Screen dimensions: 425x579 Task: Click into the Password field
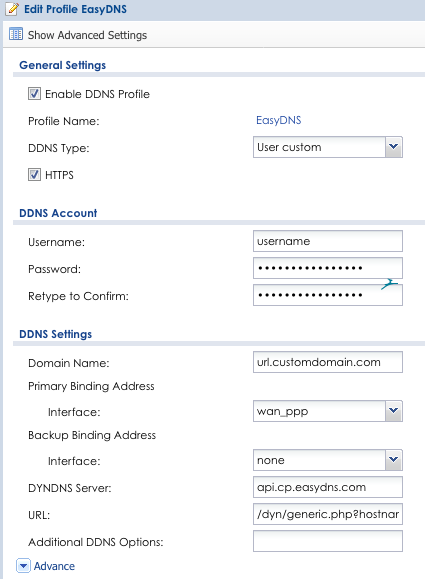[x=328, y=268]
